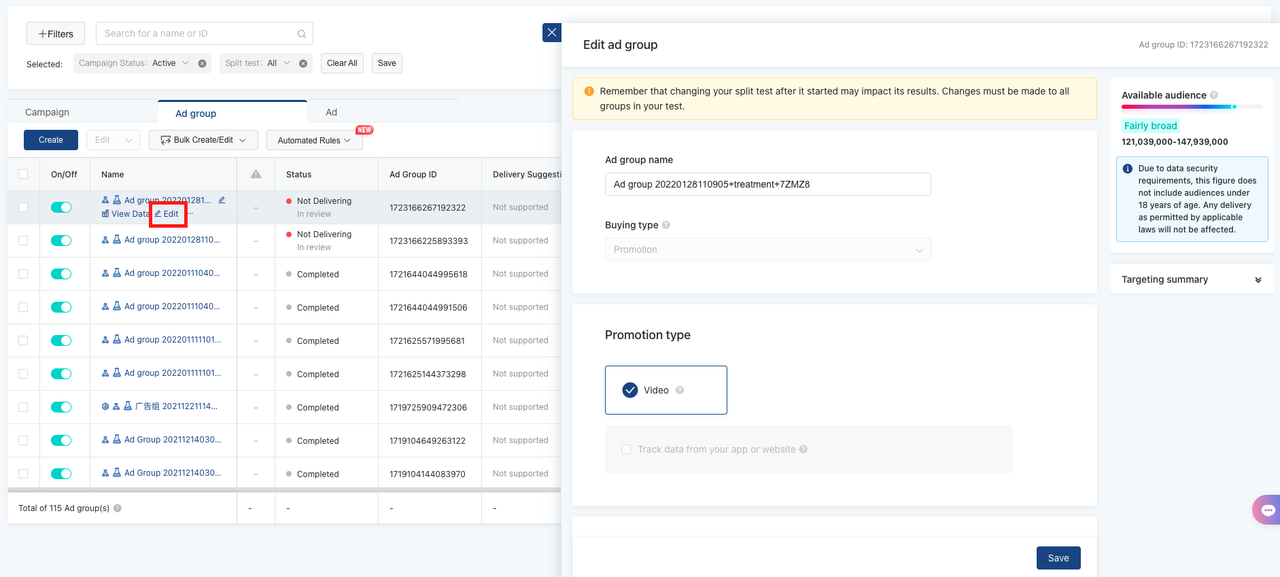Open the Automated Rules dropdown
The image size is (1280, 577).
(314, 141)
